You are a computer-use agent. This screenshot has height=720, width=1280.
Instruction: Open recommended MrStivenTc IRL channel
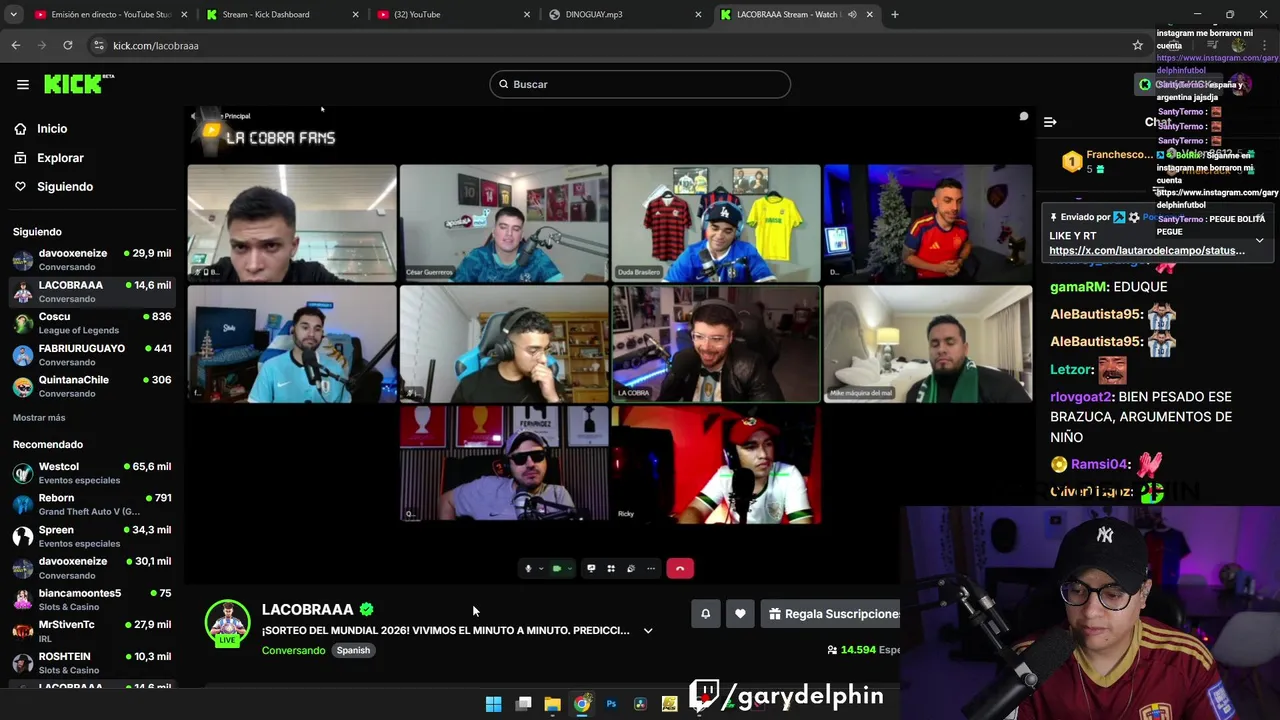(x=92, y=631)
